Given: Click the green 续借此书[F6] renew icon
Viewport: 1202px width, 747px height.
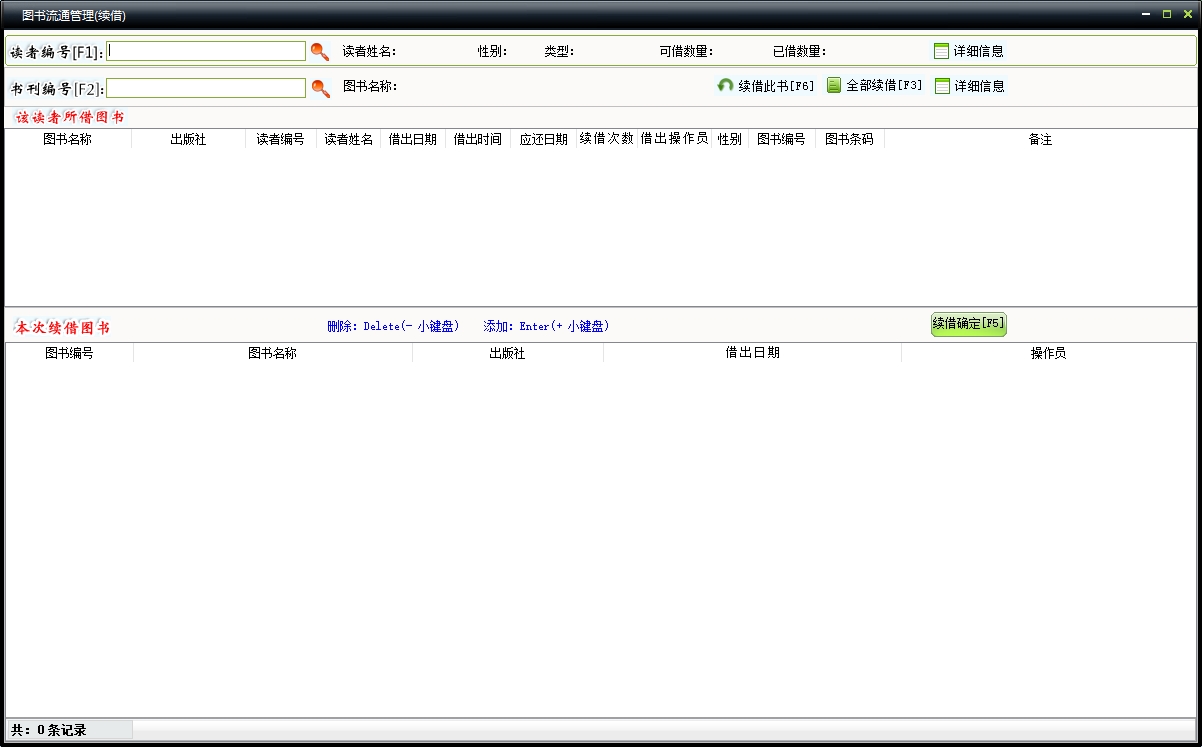Looking at the screenshot, I should coord(726,86).
